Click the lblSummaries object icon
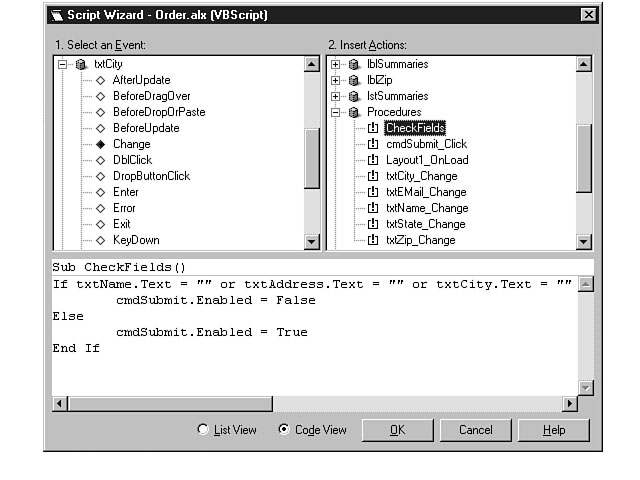The height and width of the screenshot is (480, 640). pos(353,64)
